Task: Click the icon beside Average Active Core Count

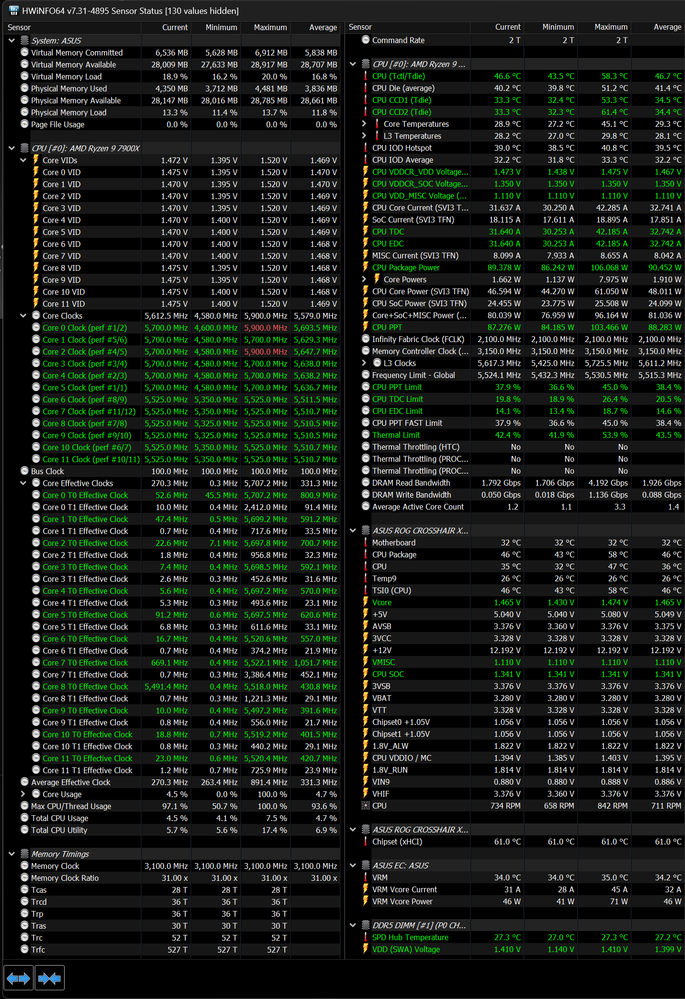Action: click(366, 507)
